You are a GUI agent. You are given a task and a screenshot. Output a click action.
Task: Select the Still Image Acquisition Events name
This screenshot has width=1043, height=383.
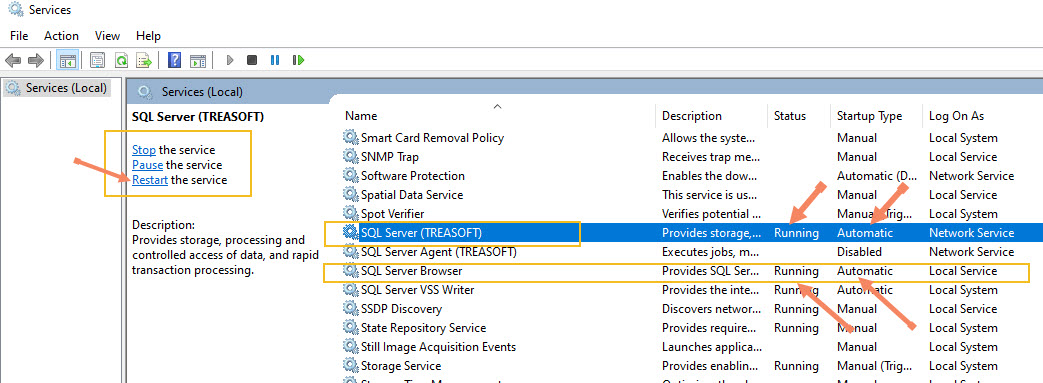(x=438, y=347)
